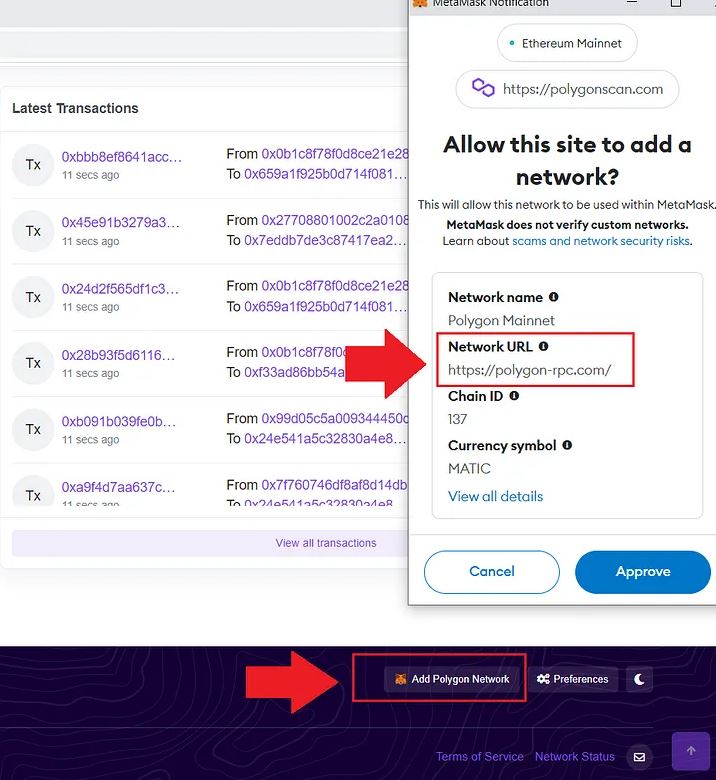Expand View all details link
Screen dimensions: 716x780
click(x=495, y=496)
